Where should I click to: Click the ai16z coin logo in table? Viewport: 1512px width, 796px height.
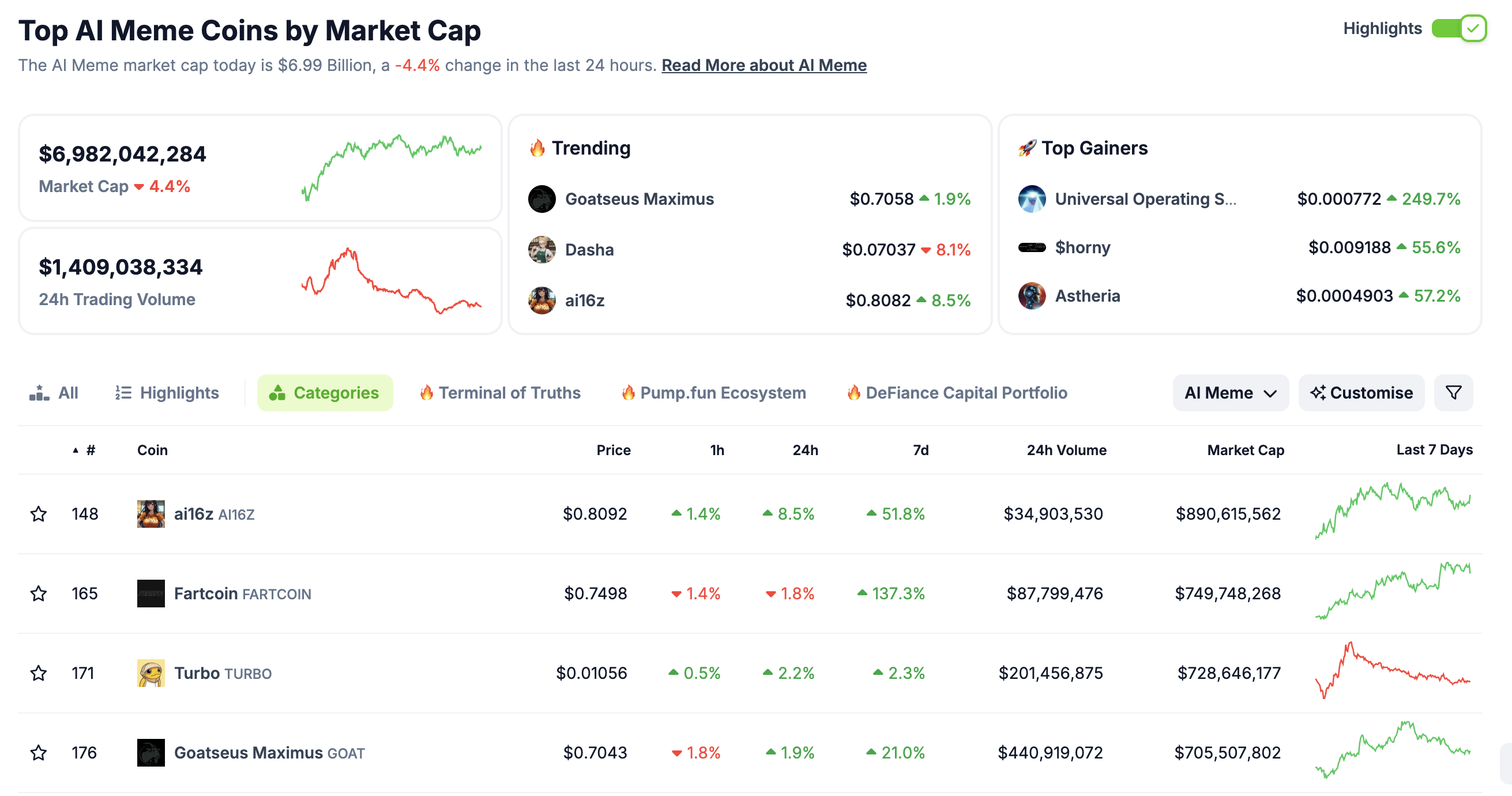[151, 513]
